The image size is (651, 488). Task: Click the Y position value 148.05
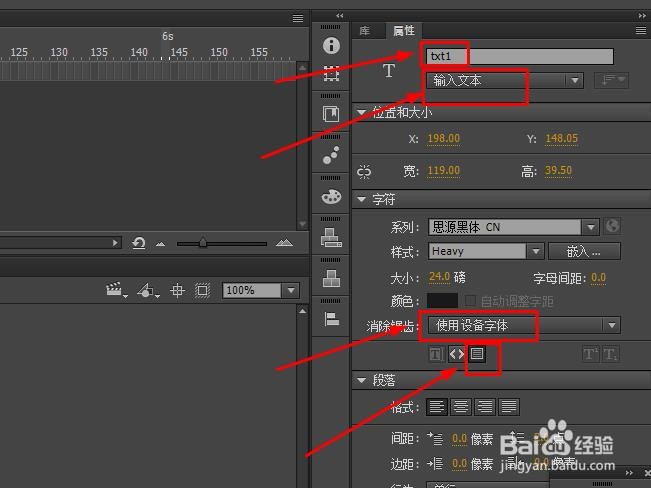pyautogui.click(x=561, y=138)
